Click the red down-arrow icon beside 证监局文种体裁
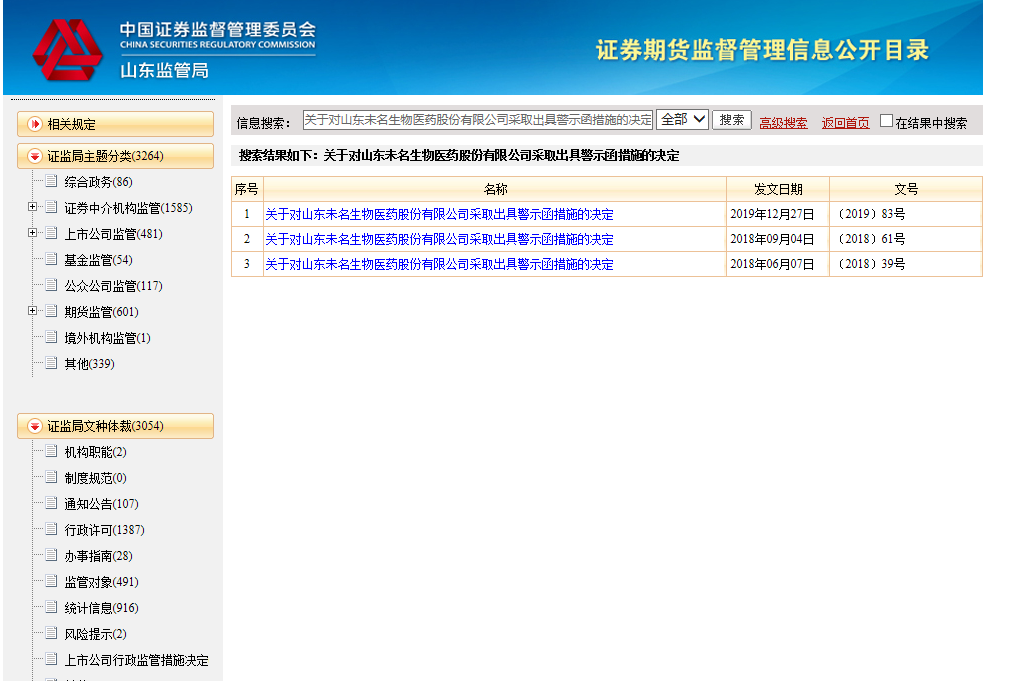 coord(35,426)
